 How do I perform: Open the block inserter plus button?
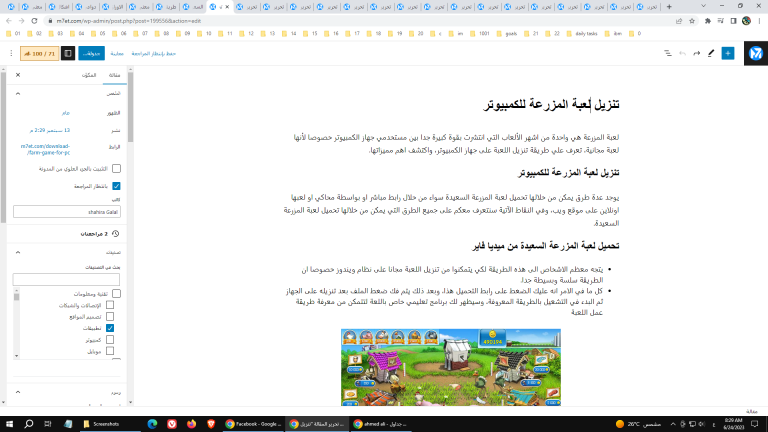tap(728, 53)
